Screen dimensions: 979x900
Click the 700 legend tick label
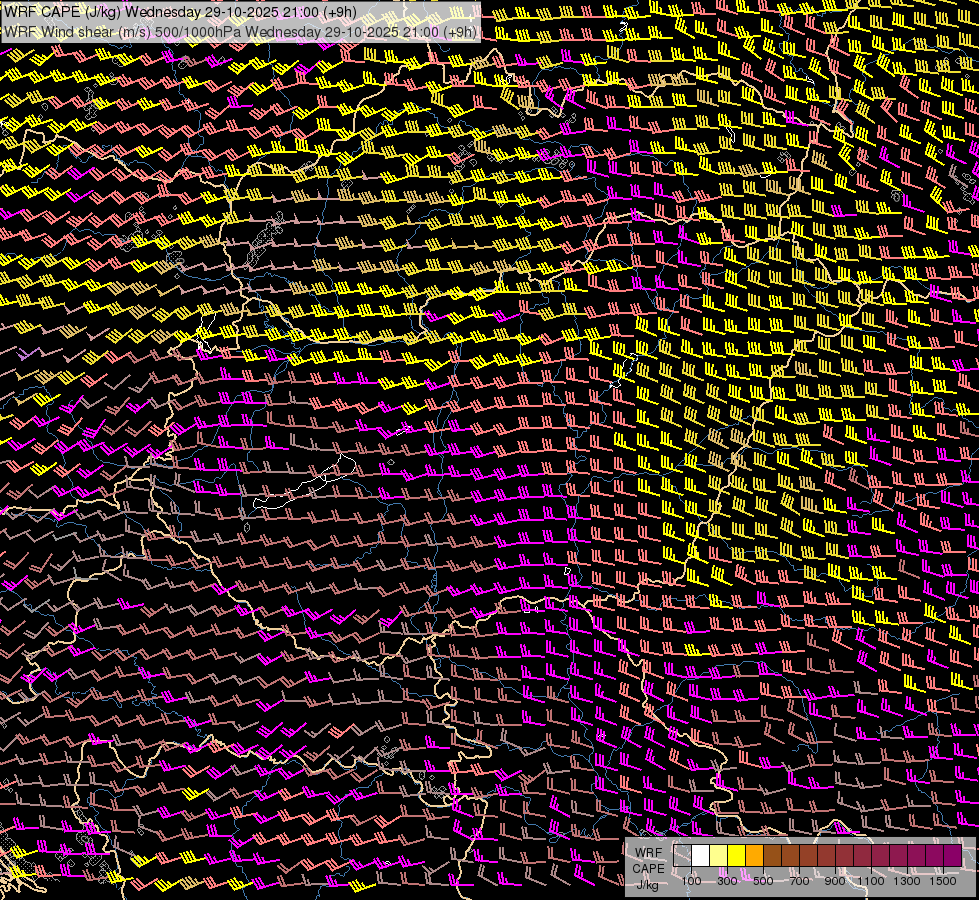pos(799,881)
